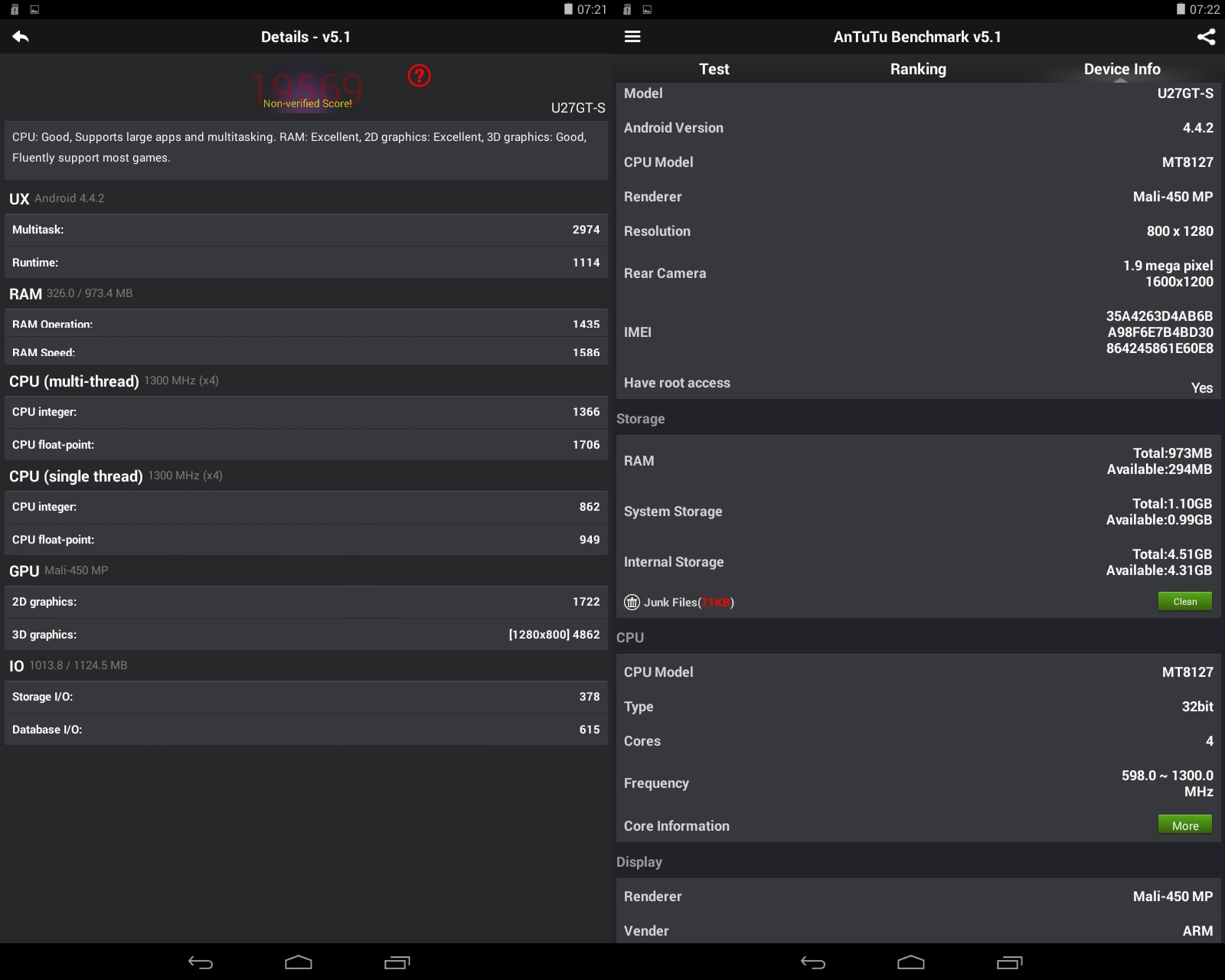This screenshot has height=980, width=1225.
Task: Tap recent apps button under AnTuTu screen
Action: [x=1009, y=962]
